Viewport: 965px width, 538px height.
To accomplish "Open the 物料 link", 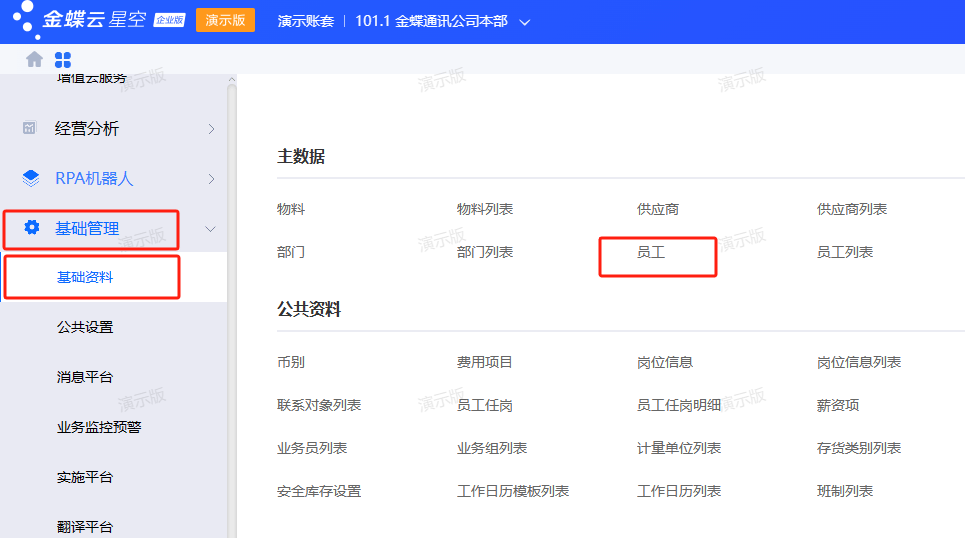I will coord(291,209).
